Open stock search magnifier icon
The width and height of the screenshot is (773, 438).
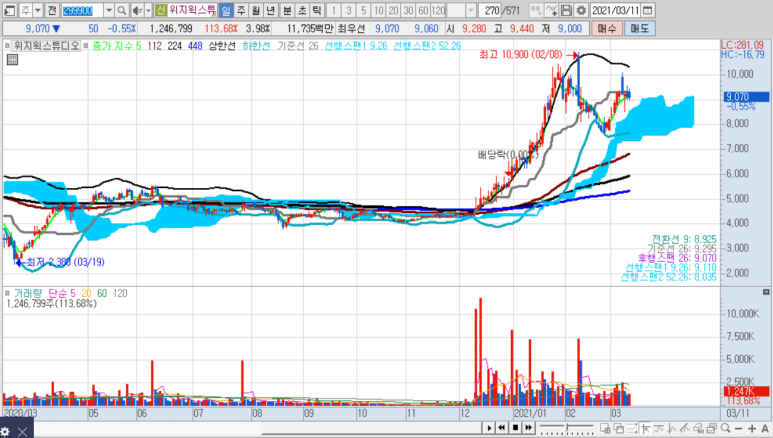click(x=122, y=10)
